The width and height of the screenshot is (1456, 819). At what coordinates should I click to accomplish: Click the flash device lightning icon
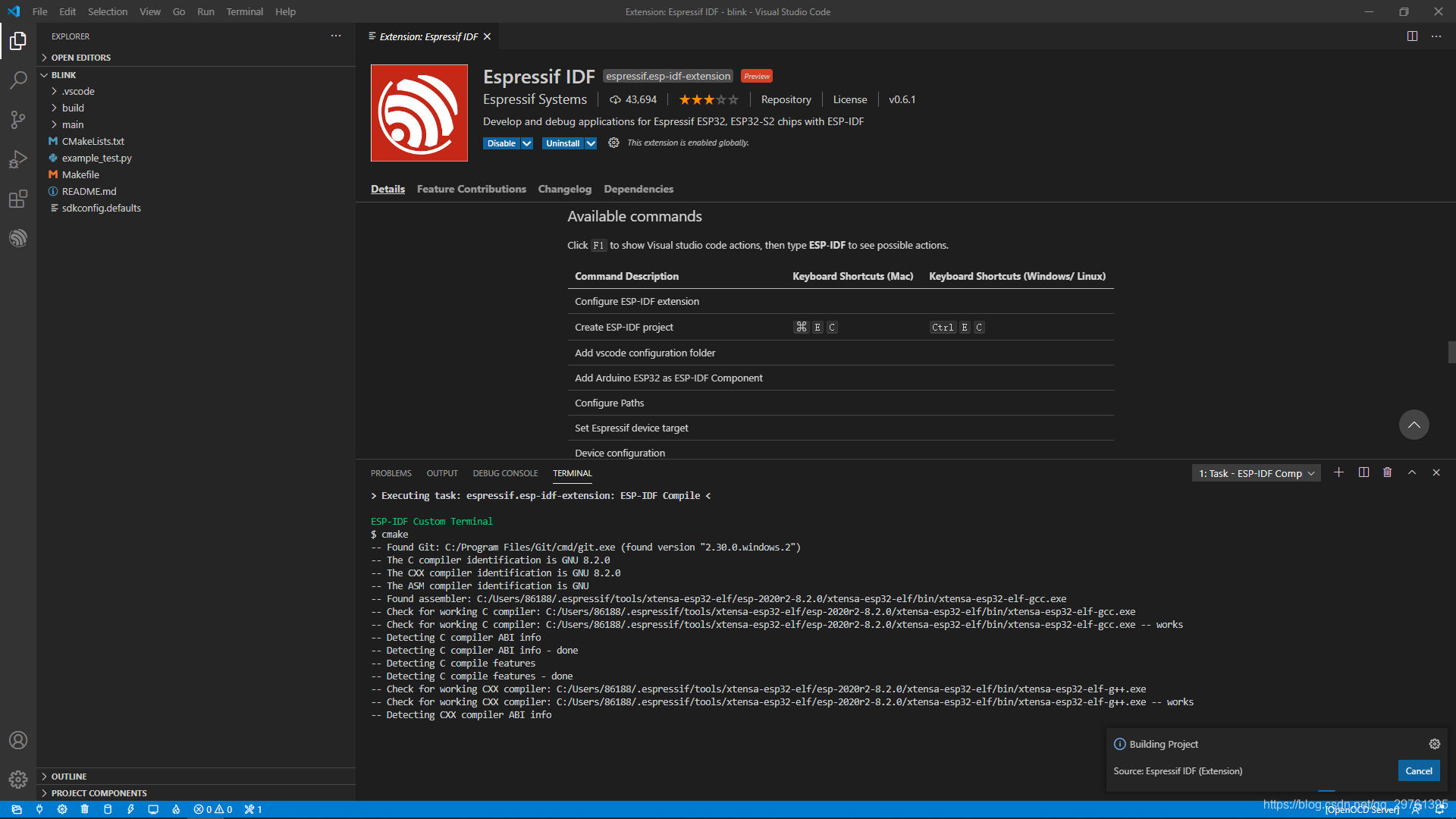coord(130,809)
